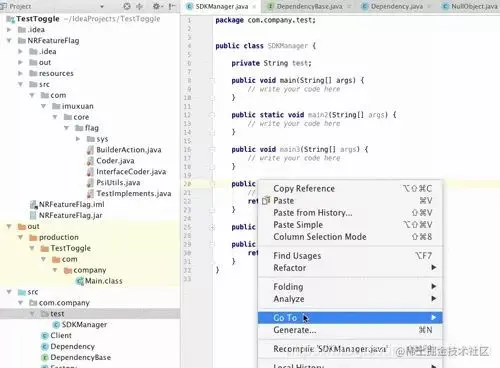Select Client class icon in tree

point(45,336)
